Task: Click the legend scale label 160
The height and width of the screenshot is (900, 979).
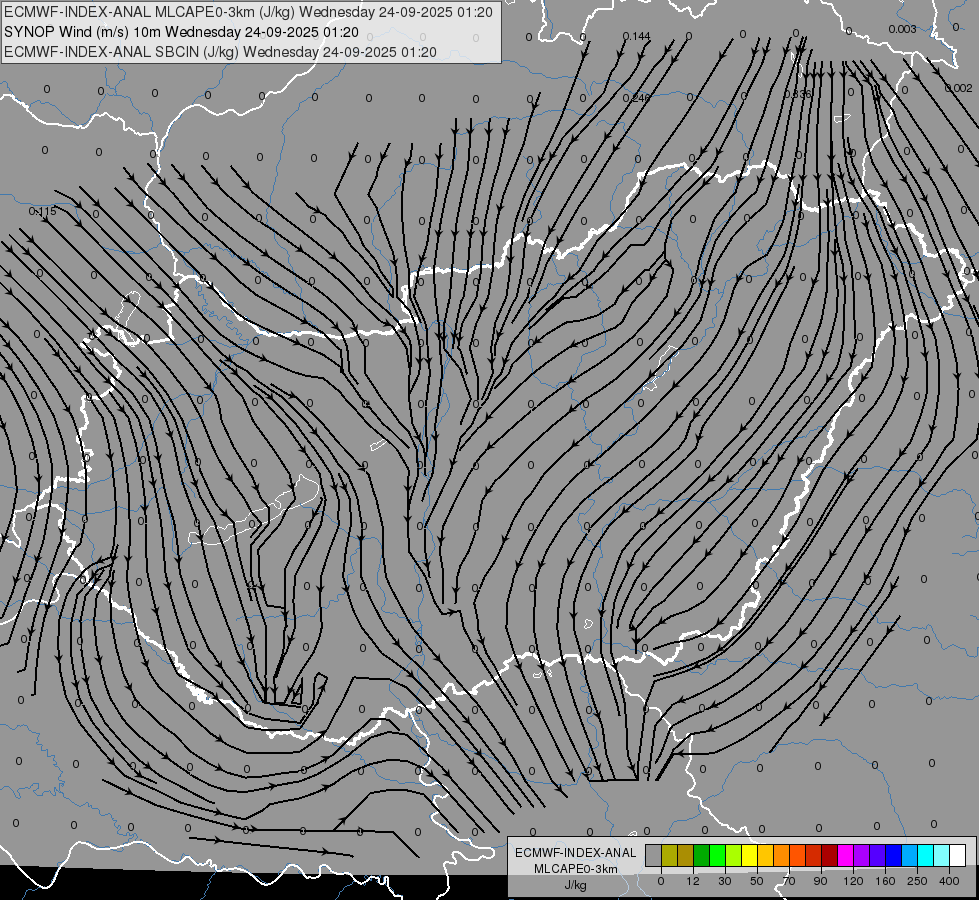Action: pos(885,881)
